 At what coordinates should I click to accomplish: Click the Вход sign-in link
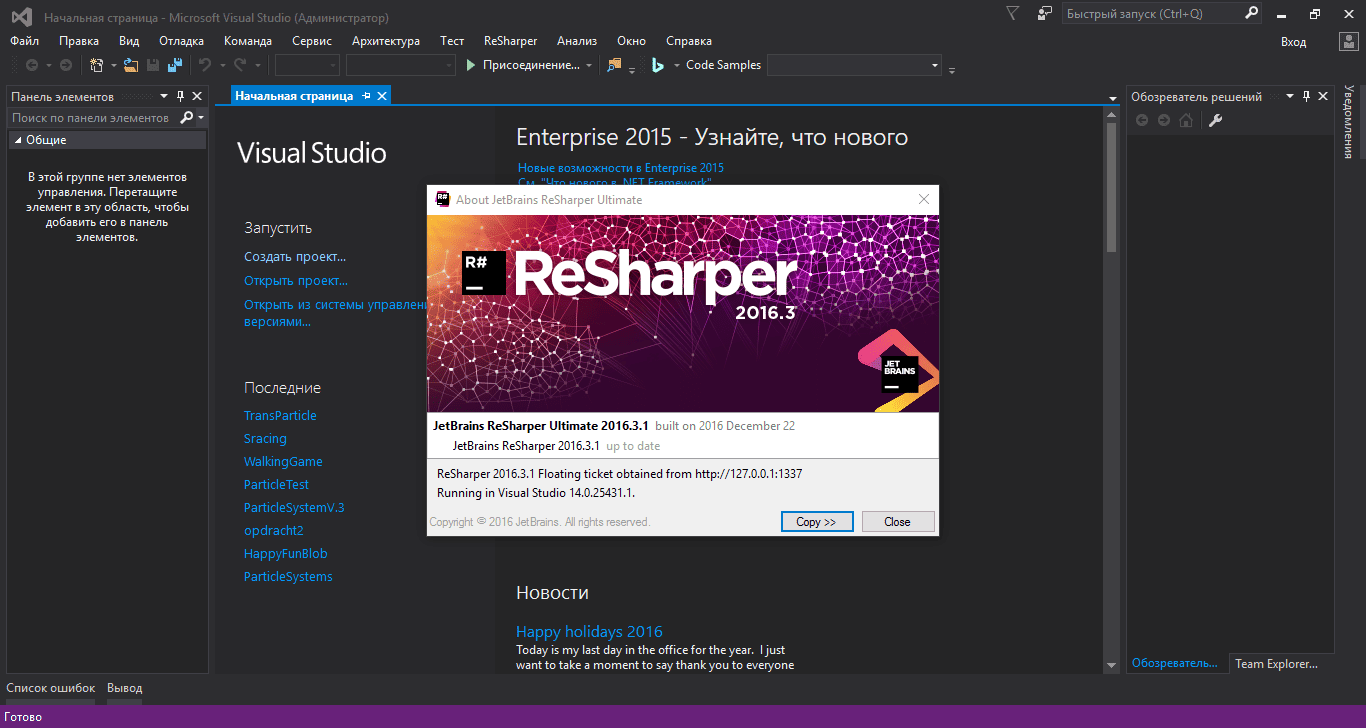point(1293,41)
